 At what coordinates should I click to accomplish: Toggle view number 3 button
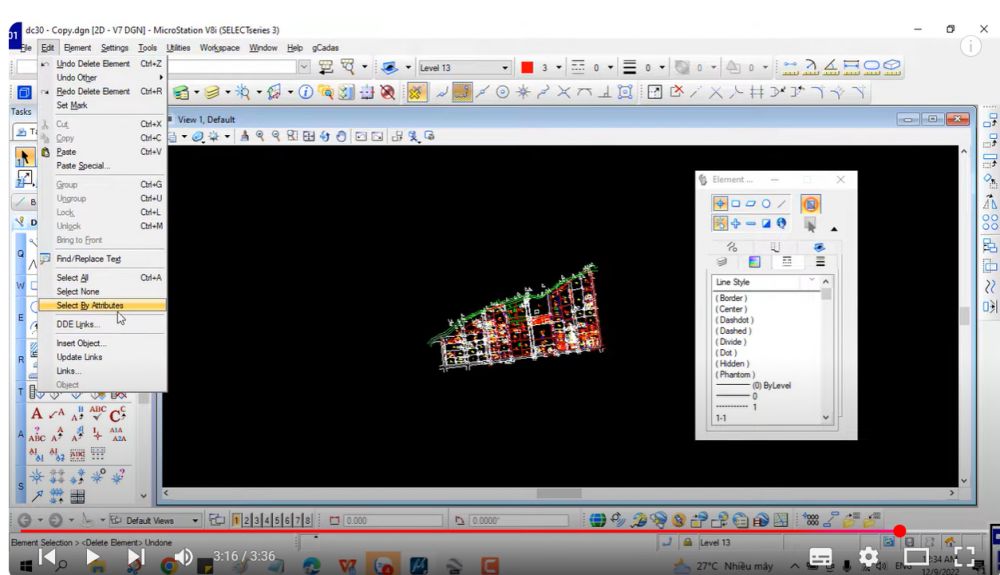[256, 520]
